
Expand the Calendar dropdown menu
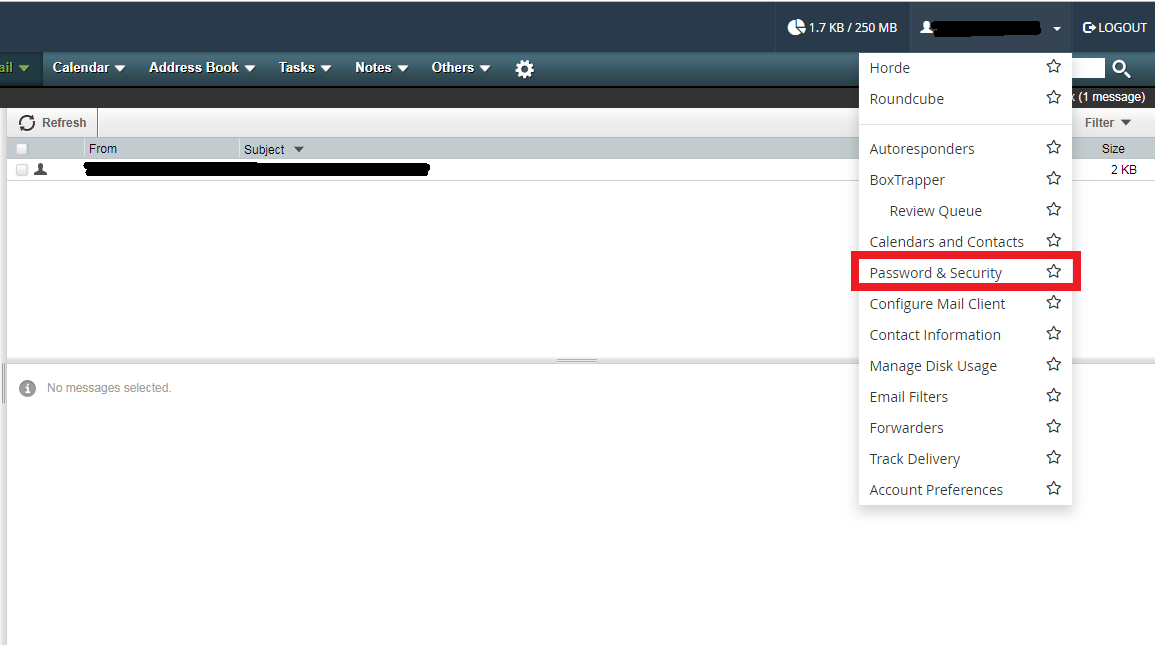(x=89, y=68)
